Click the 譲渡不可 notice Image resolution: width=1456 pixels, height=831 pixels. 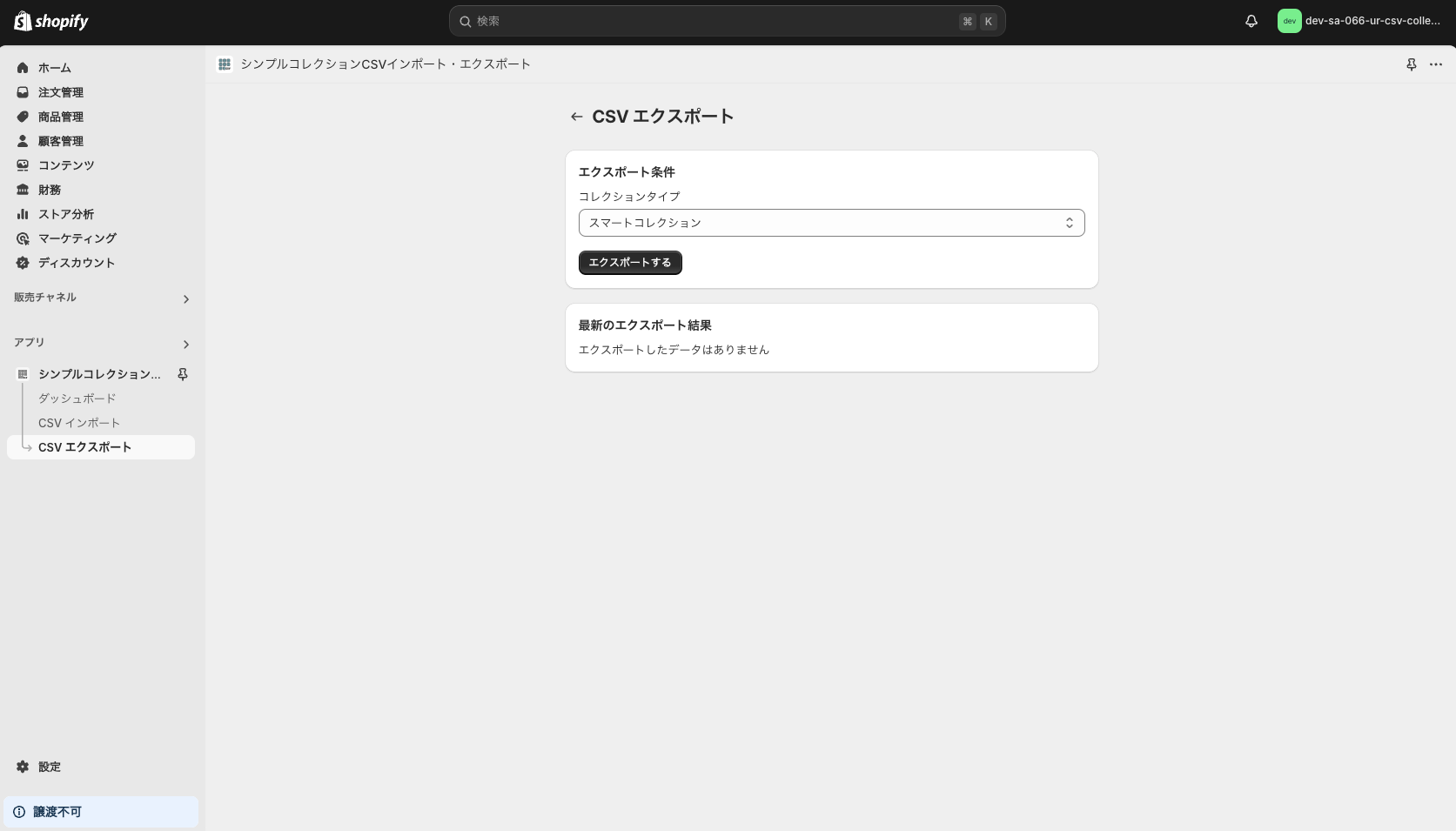[101, 812]
